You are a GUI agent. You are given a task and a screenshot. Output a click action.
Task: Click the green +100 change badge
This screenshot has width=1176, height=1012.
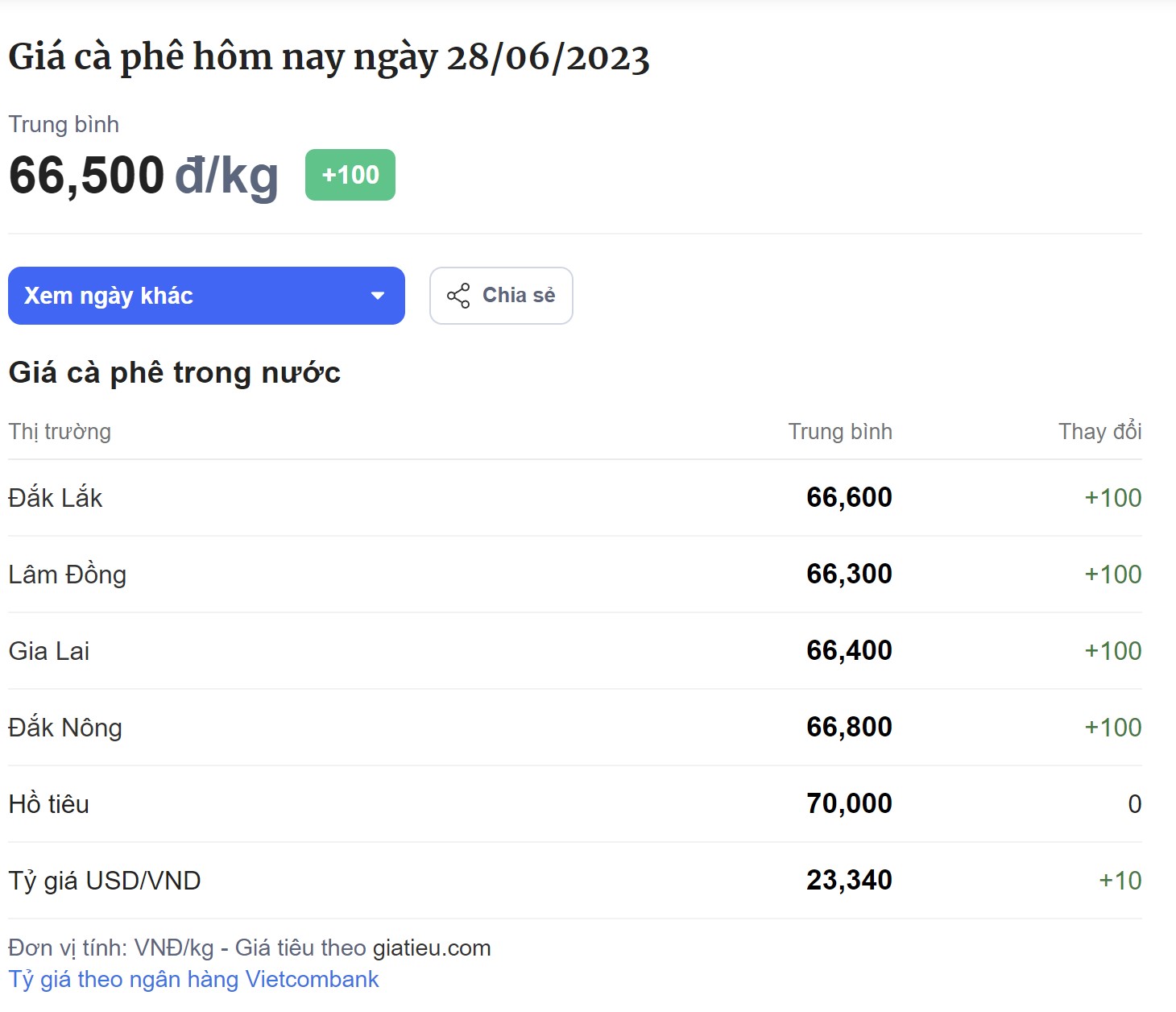click(350, 175)
